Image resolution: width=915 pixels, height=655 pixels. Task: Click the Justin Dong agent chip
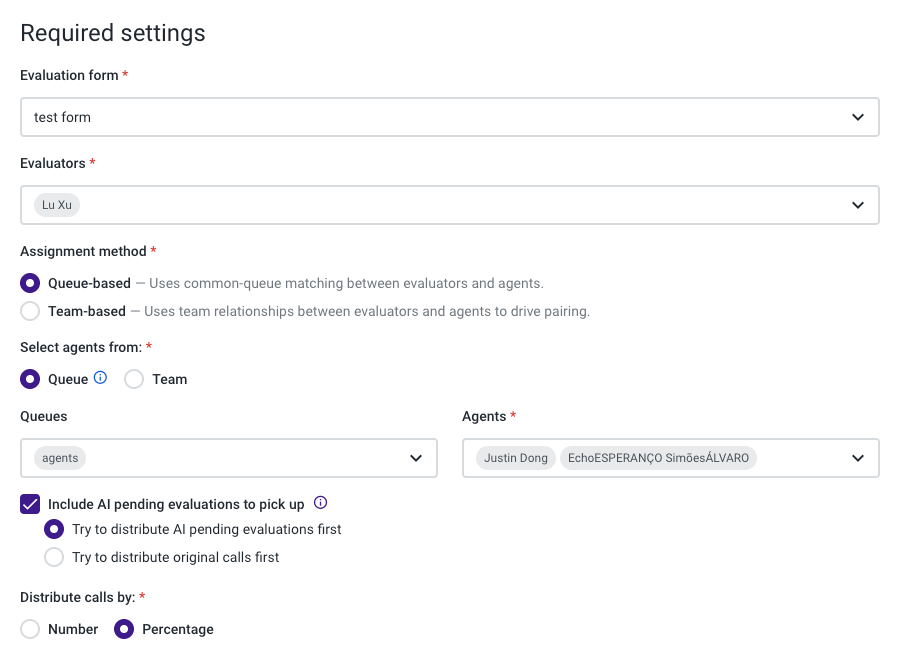pyautogui.click(x=516, y=458)
